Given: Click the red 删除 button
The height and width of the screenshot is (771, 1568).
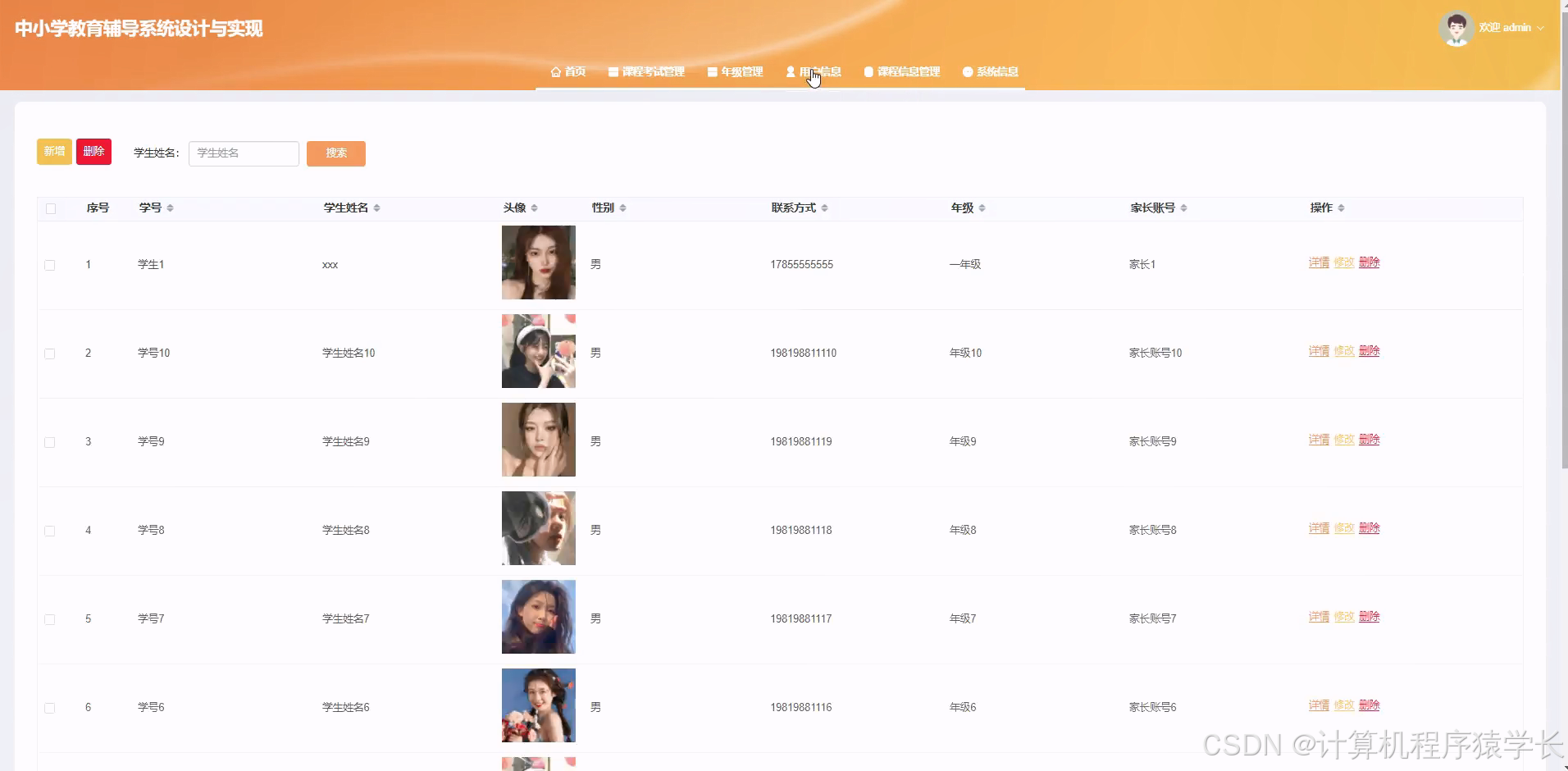Looking at the screenshot, I should [x=93, y=151].
